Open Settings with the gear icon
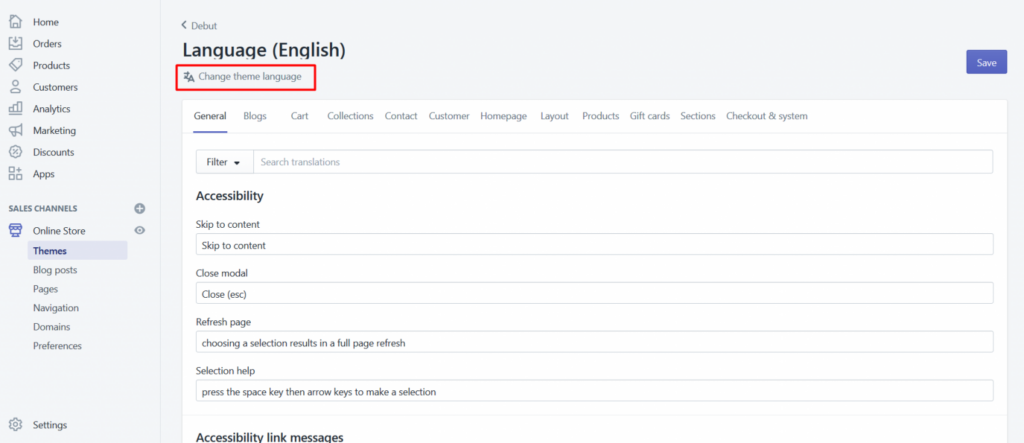1024x443 pixels. click(x=15, y=424)
